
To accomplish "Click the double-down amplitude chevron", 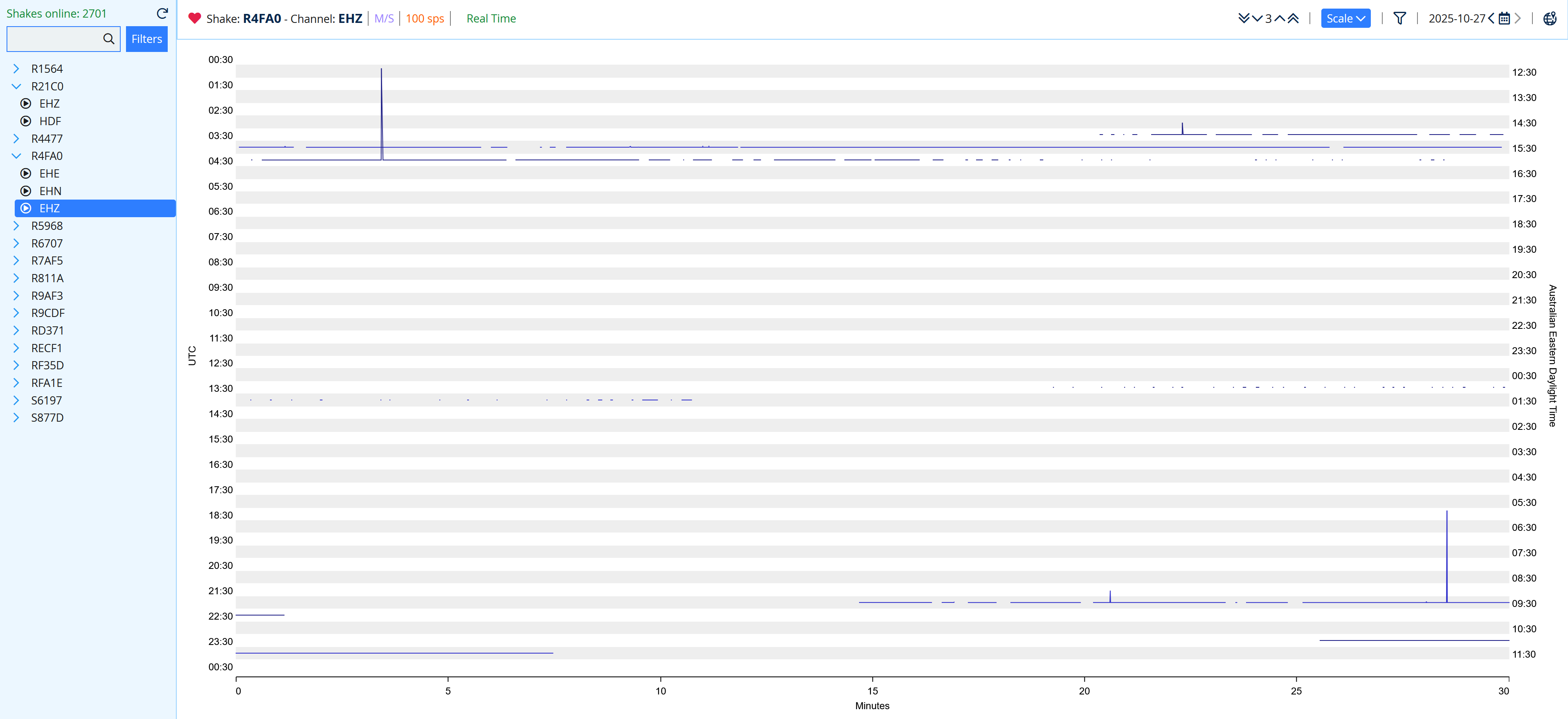I will pos(1244,18).
